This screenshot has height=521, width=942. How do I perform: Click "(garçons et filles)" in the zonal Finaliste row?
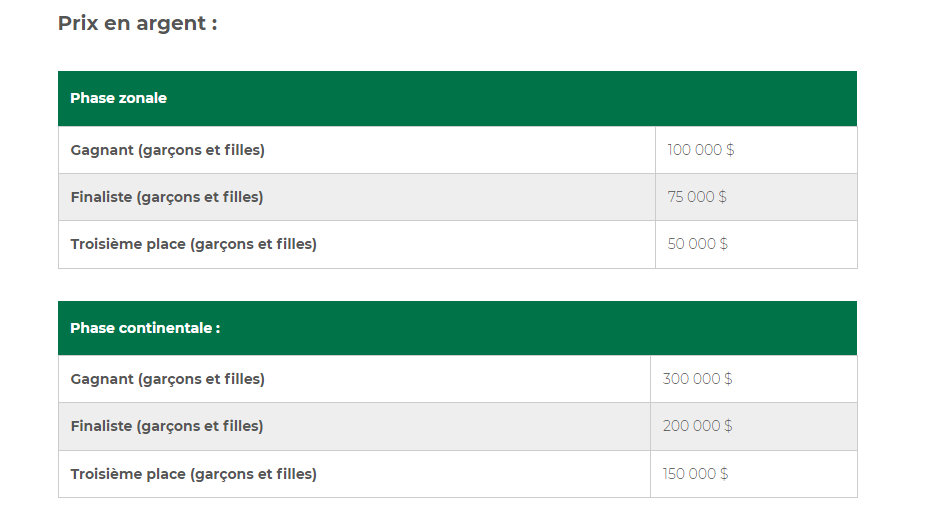click(200, 197)
